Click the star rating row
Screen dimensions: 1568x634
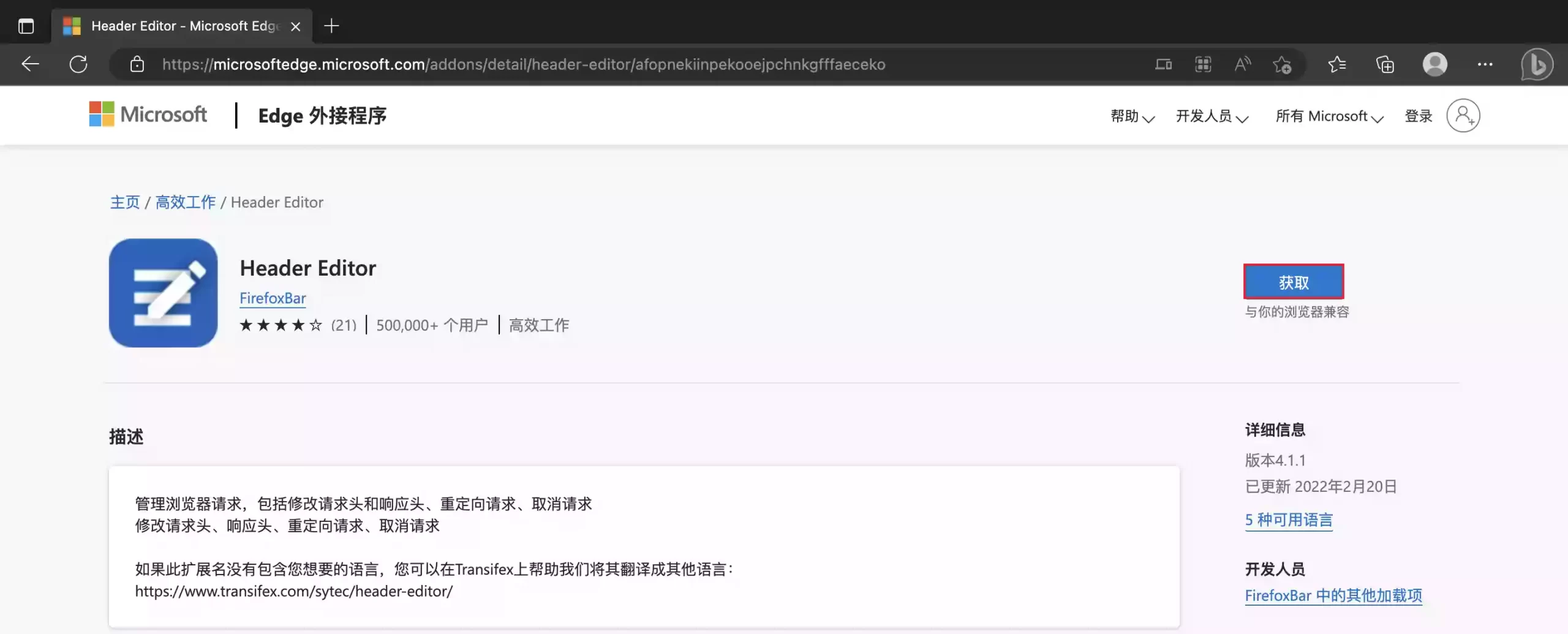[x=281, y=325]
